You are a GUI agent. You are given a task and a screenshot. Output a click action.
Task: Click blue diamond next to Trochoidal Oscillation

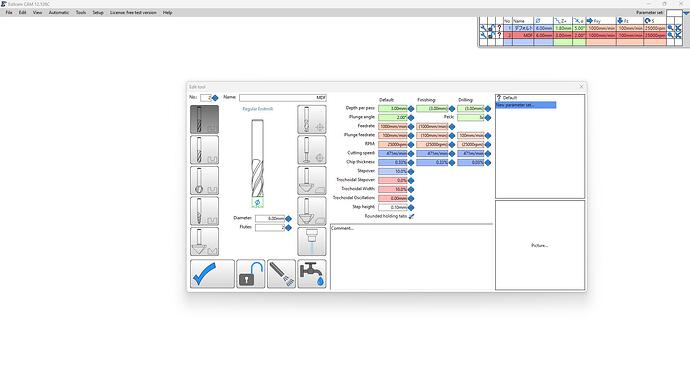pyautogui.click(x=411, y=198)
